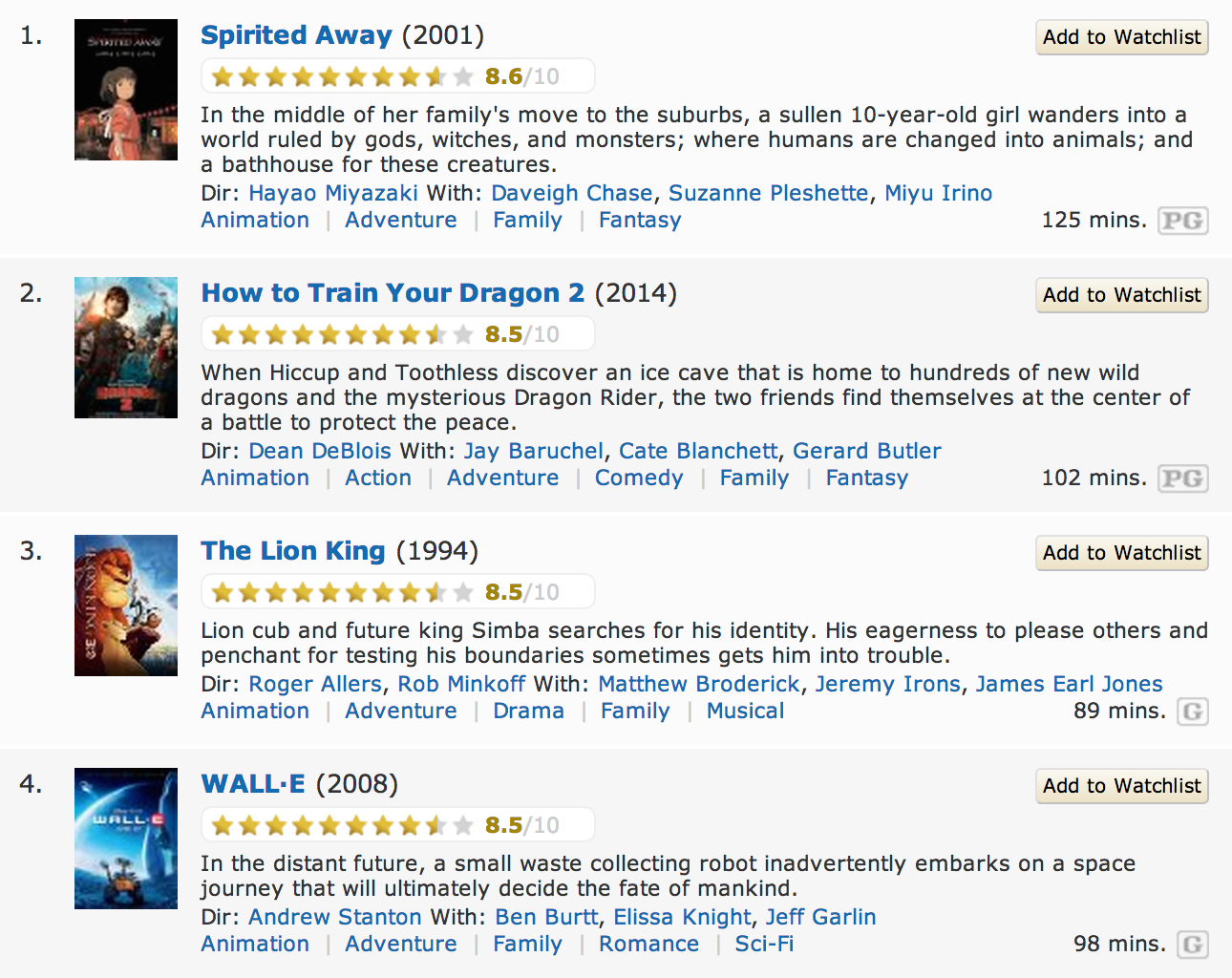The width and height of the screenshot is (1232, 978).
Task: Click the G certificate icon for The Lion King
Action: 1192,712
